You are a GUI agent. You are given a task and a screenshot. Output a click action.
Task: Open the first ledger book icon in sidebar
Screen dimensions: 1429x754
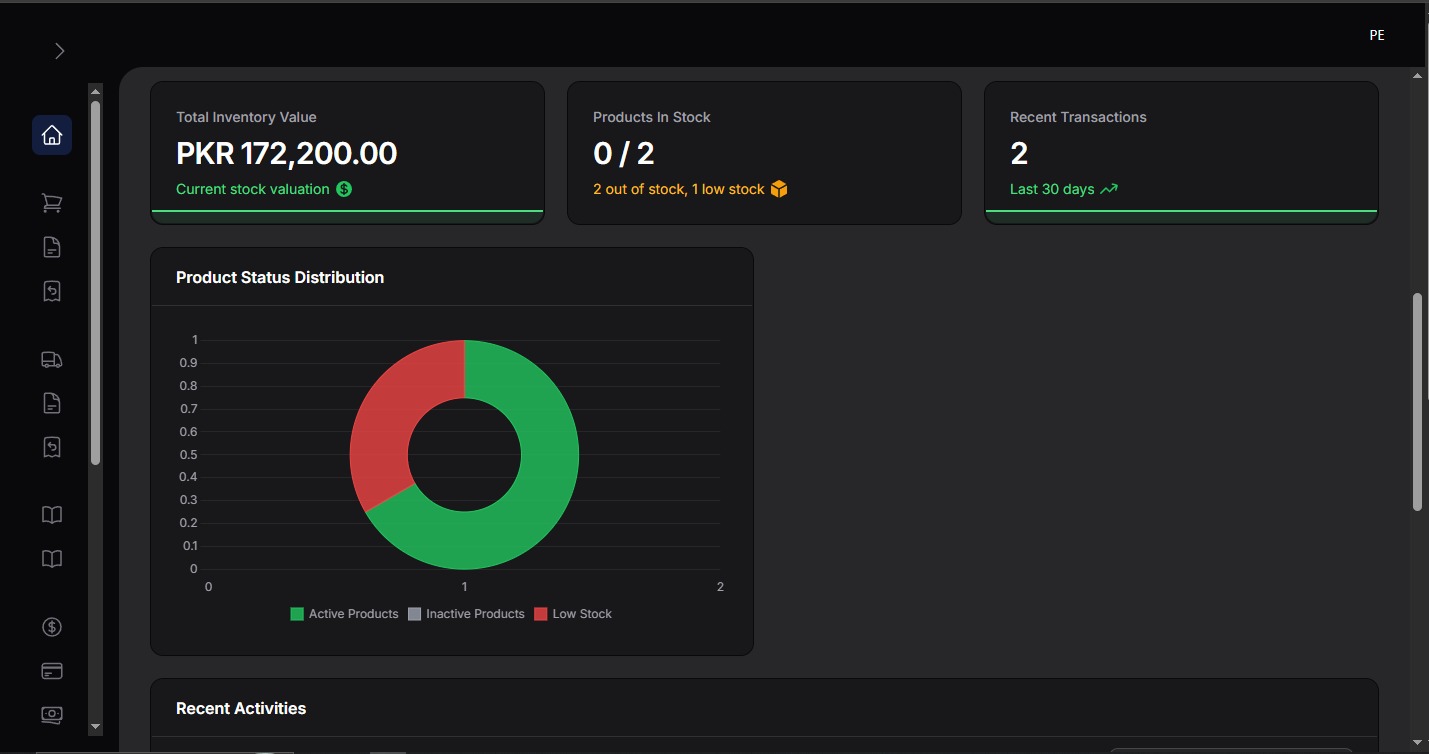(51, 514)
